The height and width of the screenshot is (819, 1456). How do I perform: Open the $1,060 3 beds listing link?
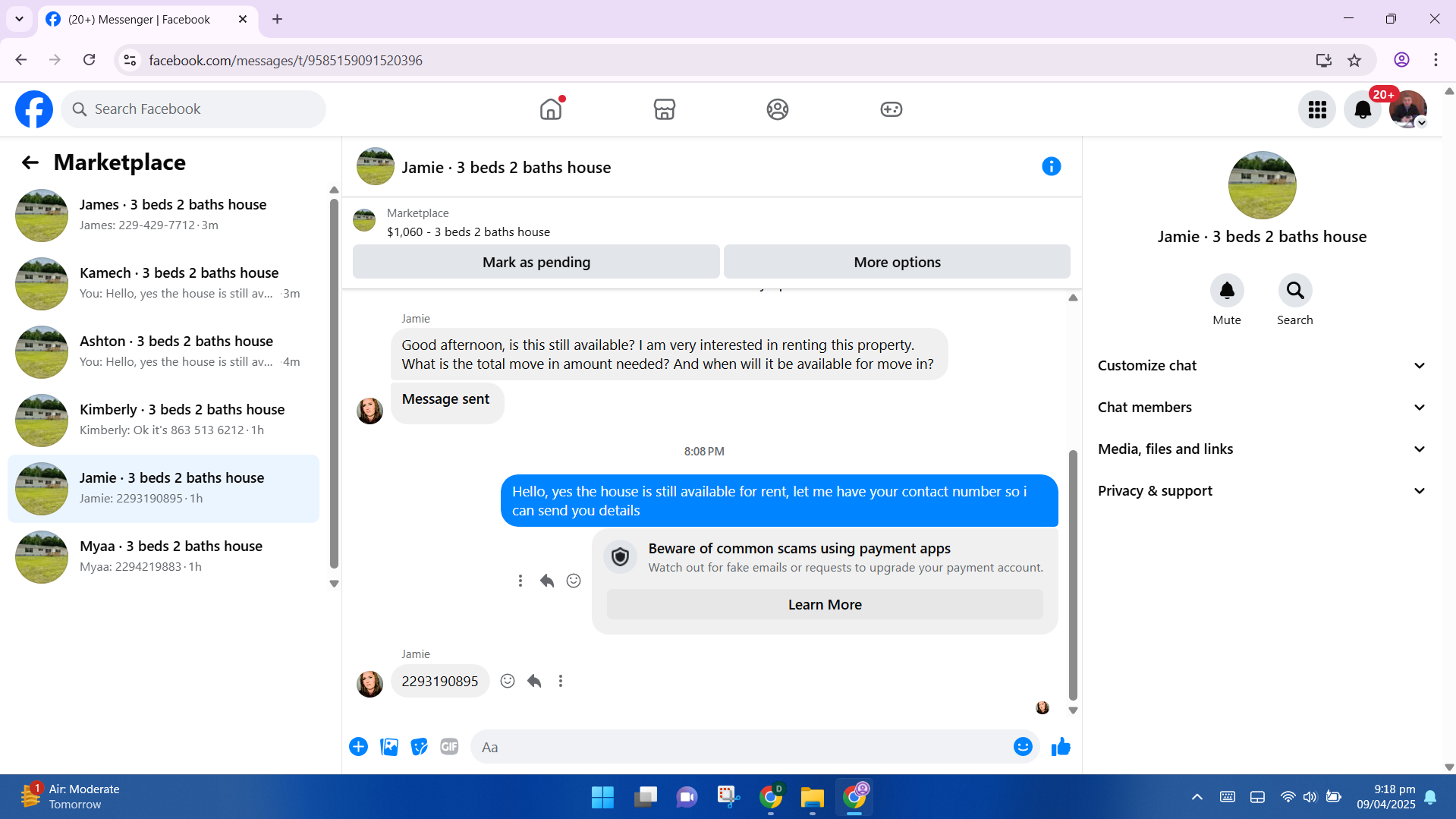pyautogui.click(x=468, y=232)
